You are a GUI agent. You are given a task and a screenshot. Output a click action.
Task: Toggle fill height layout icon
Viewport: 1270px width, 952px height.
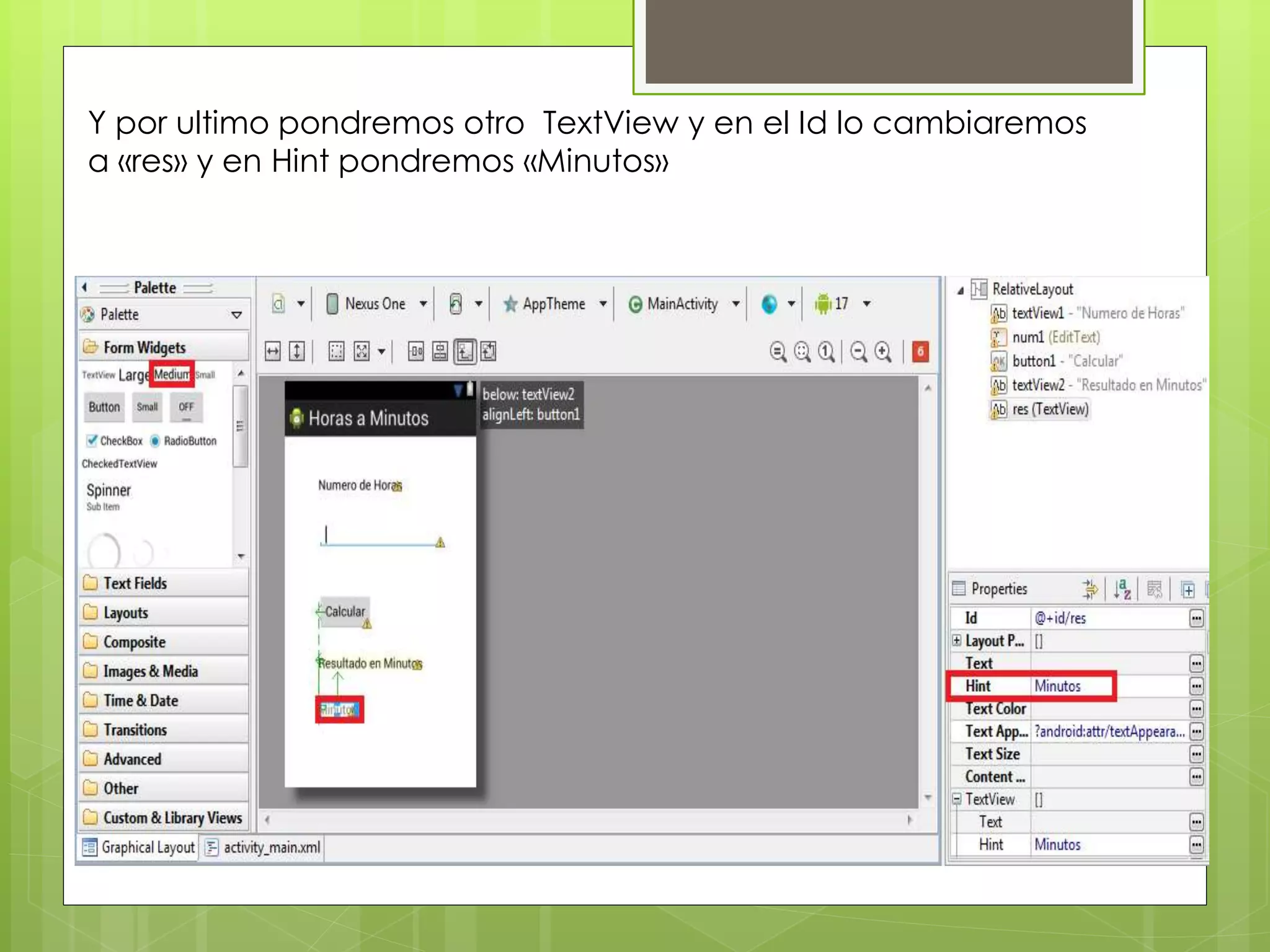point(297,352)
